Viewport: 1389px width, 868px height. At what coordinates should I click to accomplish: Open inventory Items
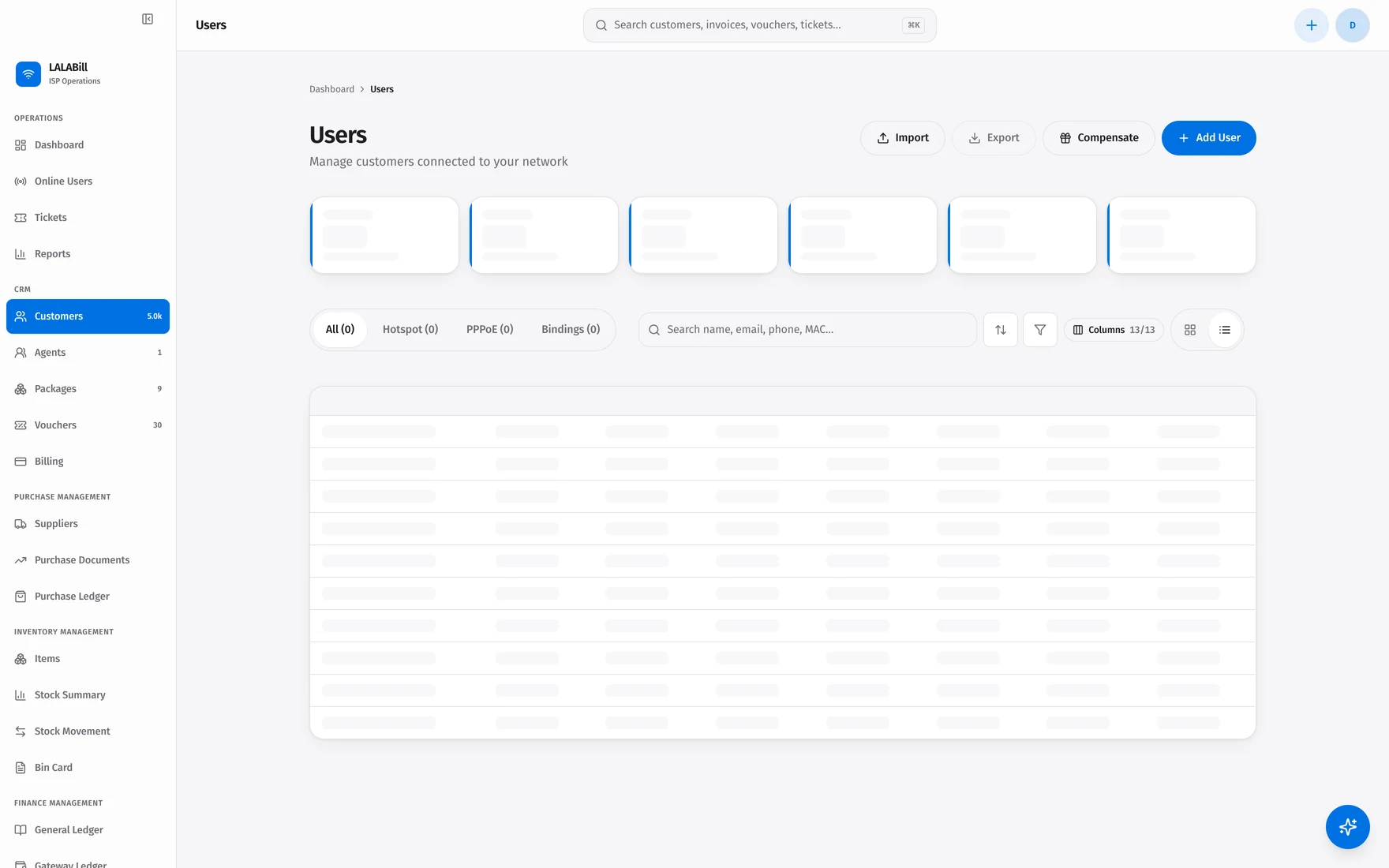point(88,659)
